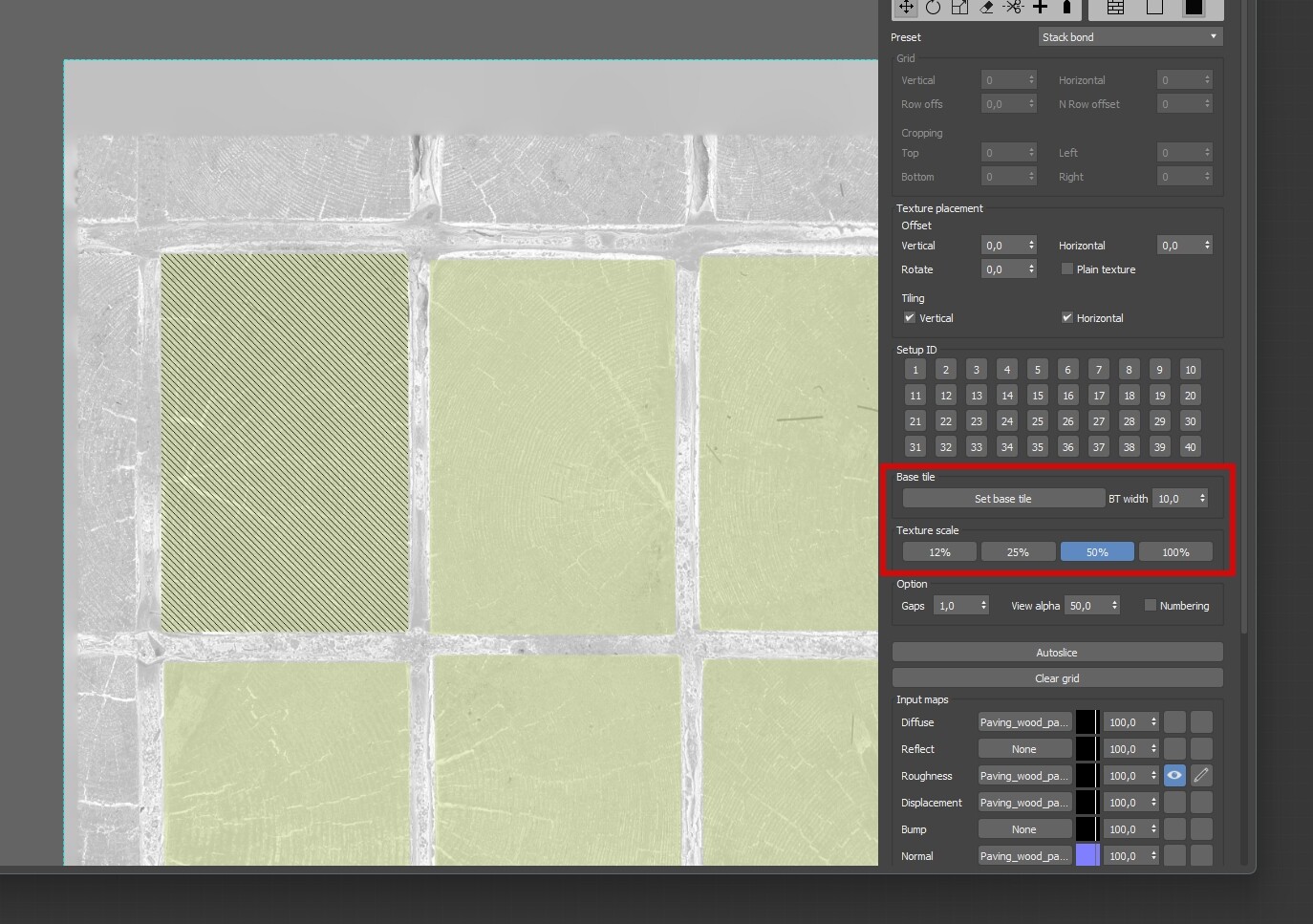Toggle the Roughness map eye visibility

click(x=1174, y=776)
